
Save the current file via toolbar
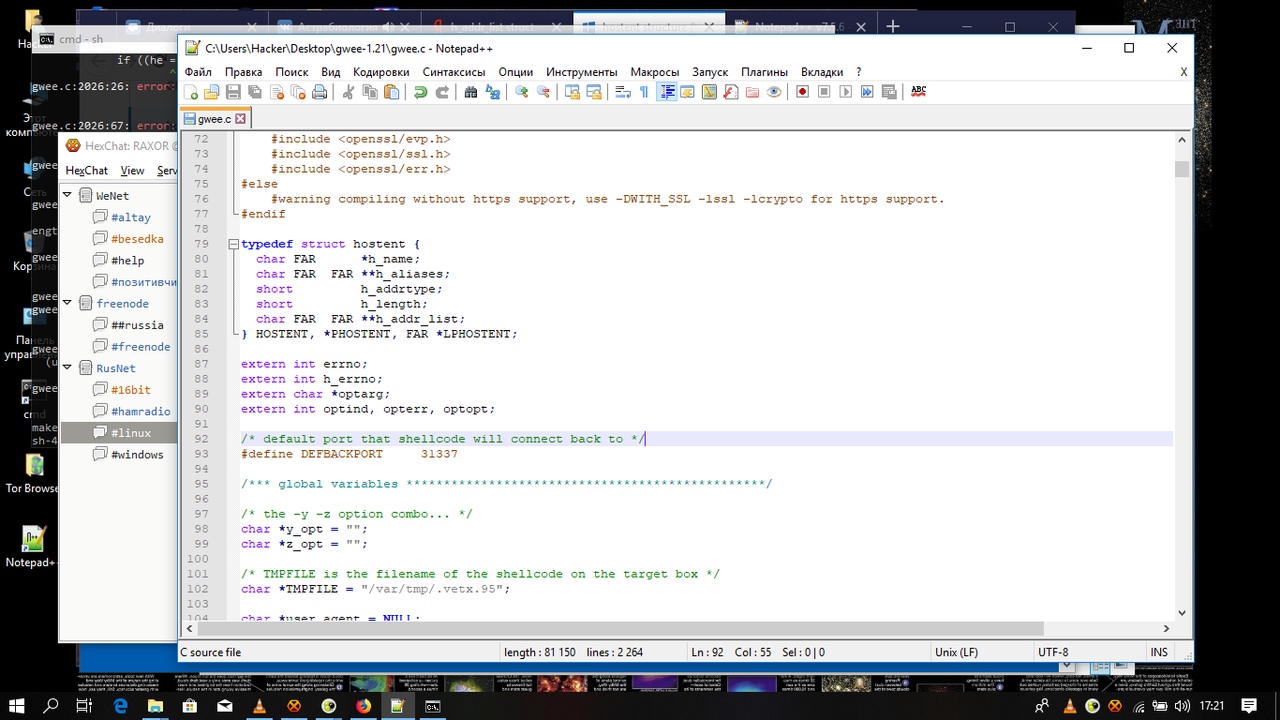point(233,92)
